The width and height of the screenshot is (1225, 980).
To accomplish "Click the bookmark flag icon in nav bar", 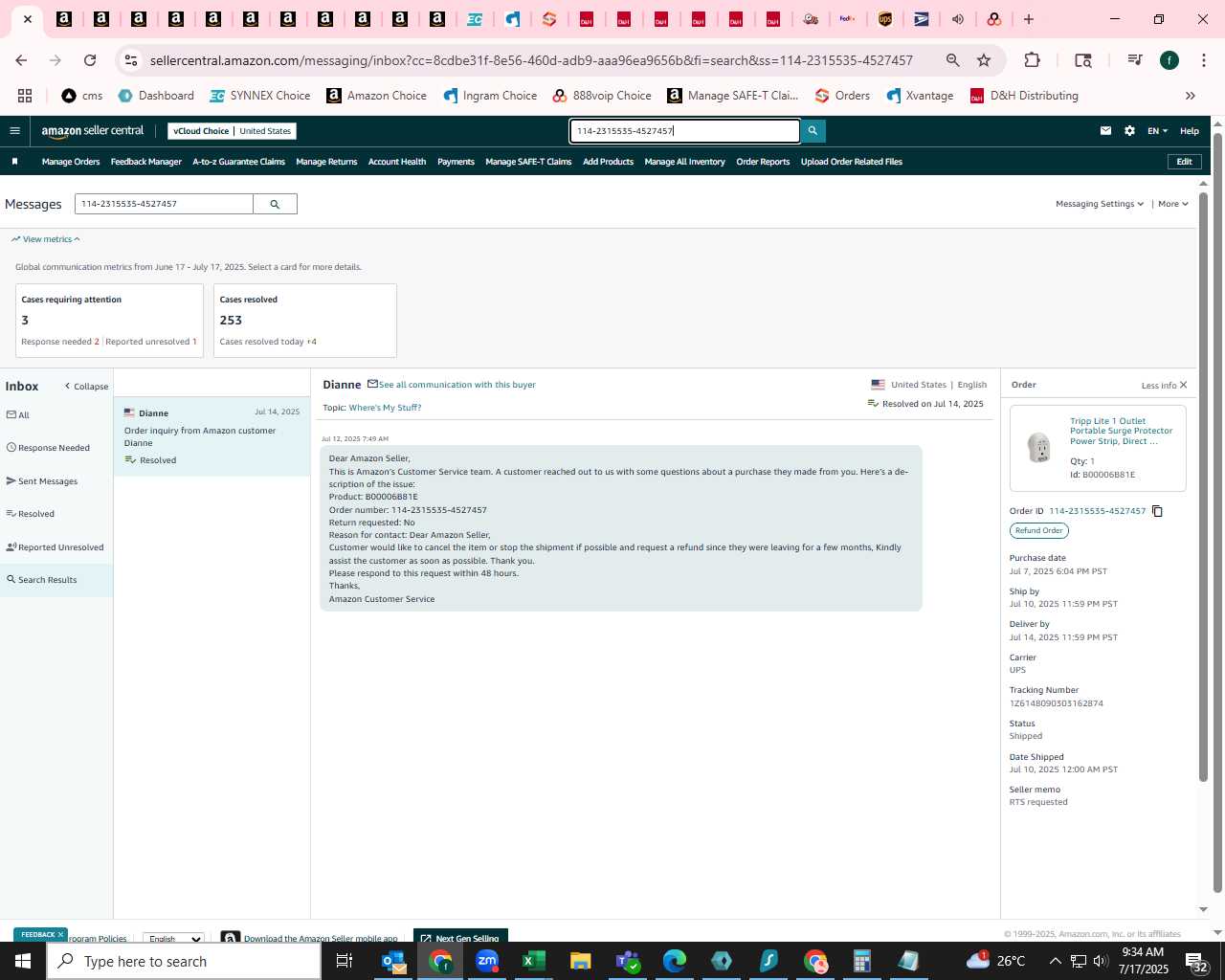I will pyautogui.click(x=14, y=162).
